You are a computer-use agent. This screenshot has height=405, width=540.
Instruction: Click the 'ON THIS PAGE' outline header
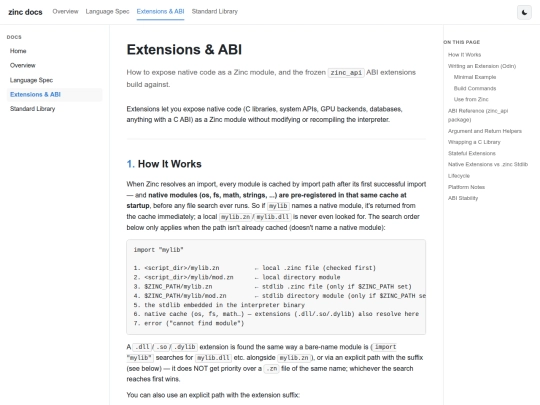pyautogui.click(x=461, y=42)
